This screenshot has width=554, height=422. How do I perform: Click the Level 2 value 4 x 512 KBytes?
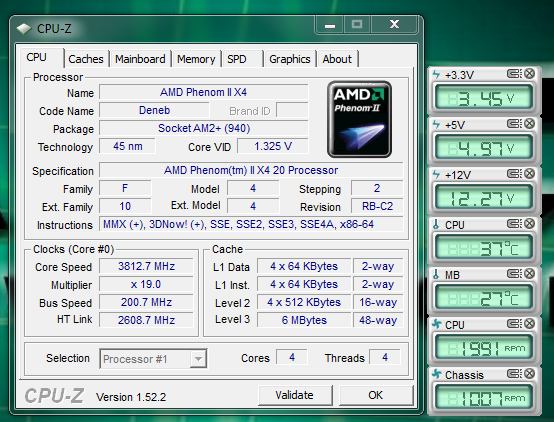coord(304,302)
